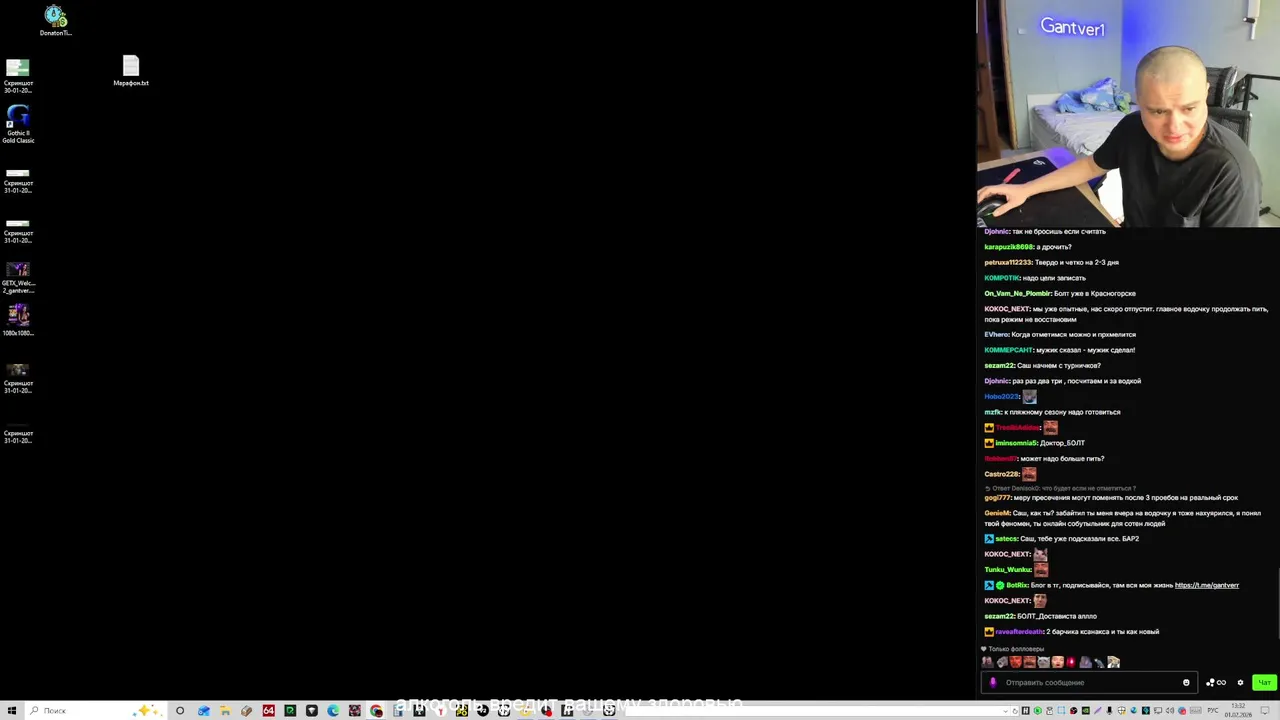Viewport: 1280px width, 720px height.
Task: Open the t.me/gantverr link in chat
Action: (x=1207, y=585)
